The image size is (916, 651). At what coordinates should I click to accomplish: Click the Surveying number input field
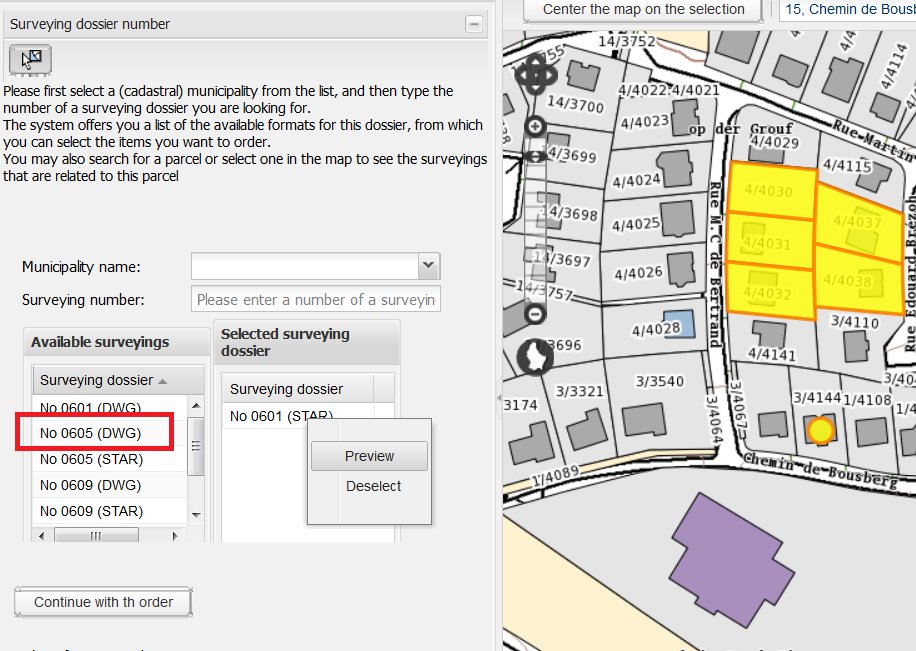pyautogui.click(x=315, y=300)
